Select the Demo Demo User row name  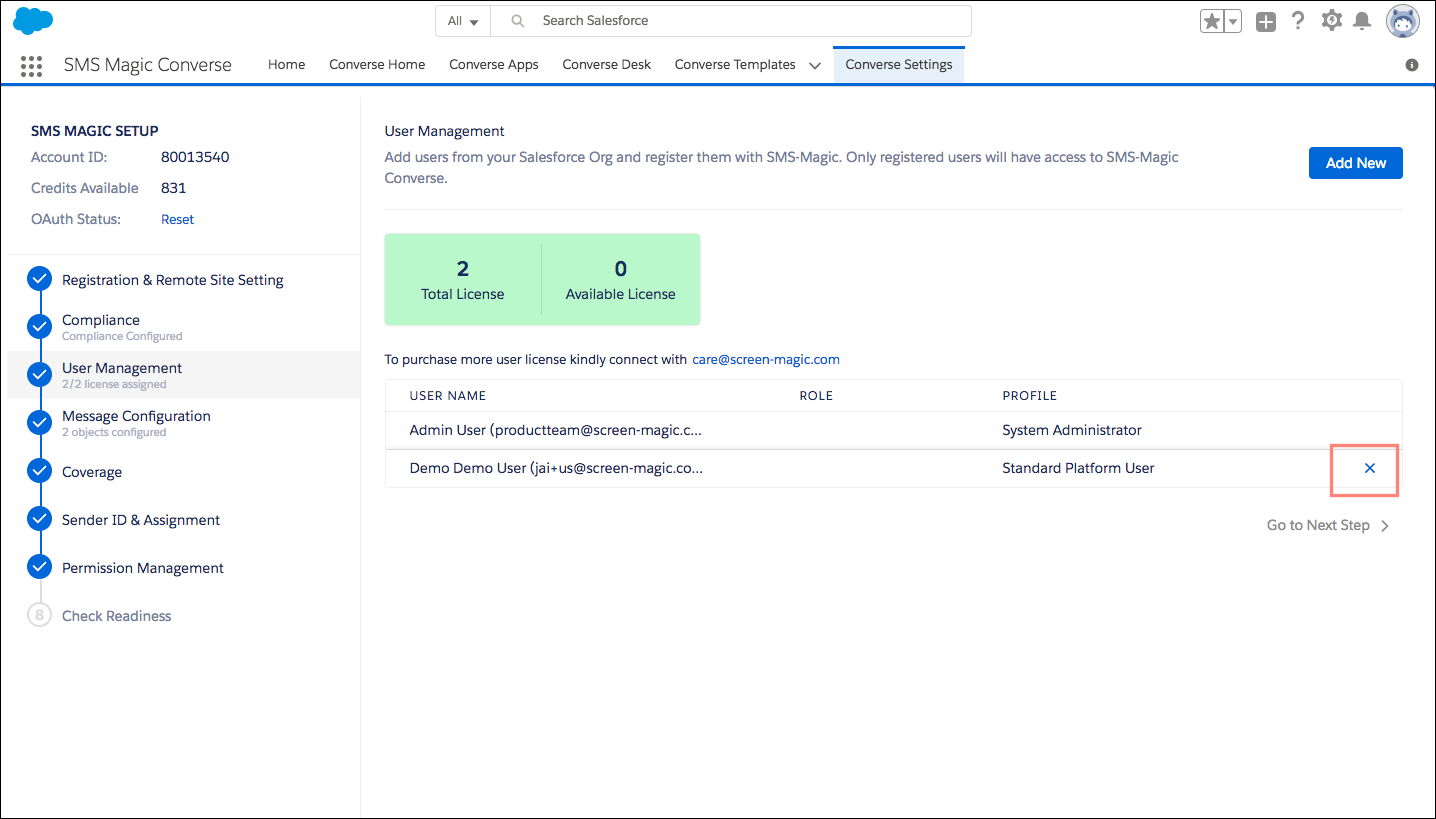[x=556, y=468]
